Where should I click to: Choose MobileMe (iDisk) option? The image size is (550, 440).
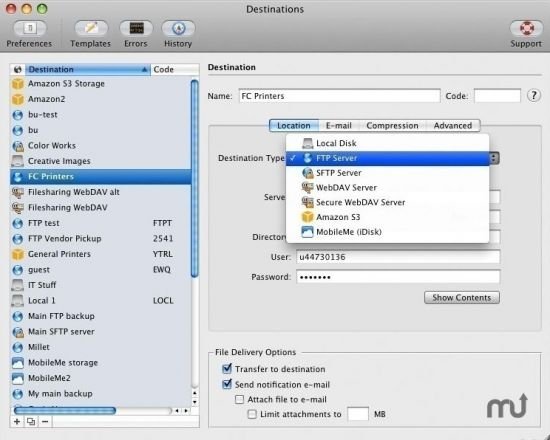point(388,232)
